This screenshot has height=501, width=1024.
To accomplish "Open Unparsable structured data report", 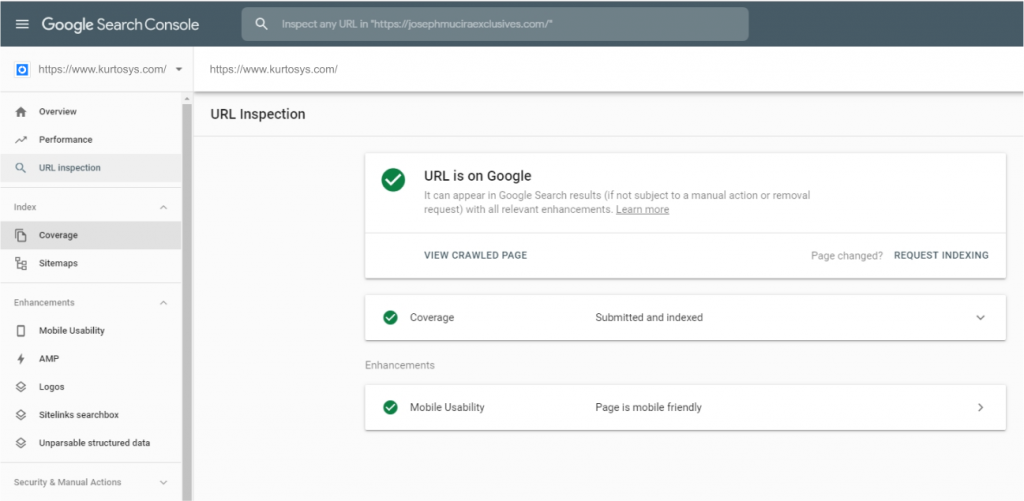I will point(91,443).
